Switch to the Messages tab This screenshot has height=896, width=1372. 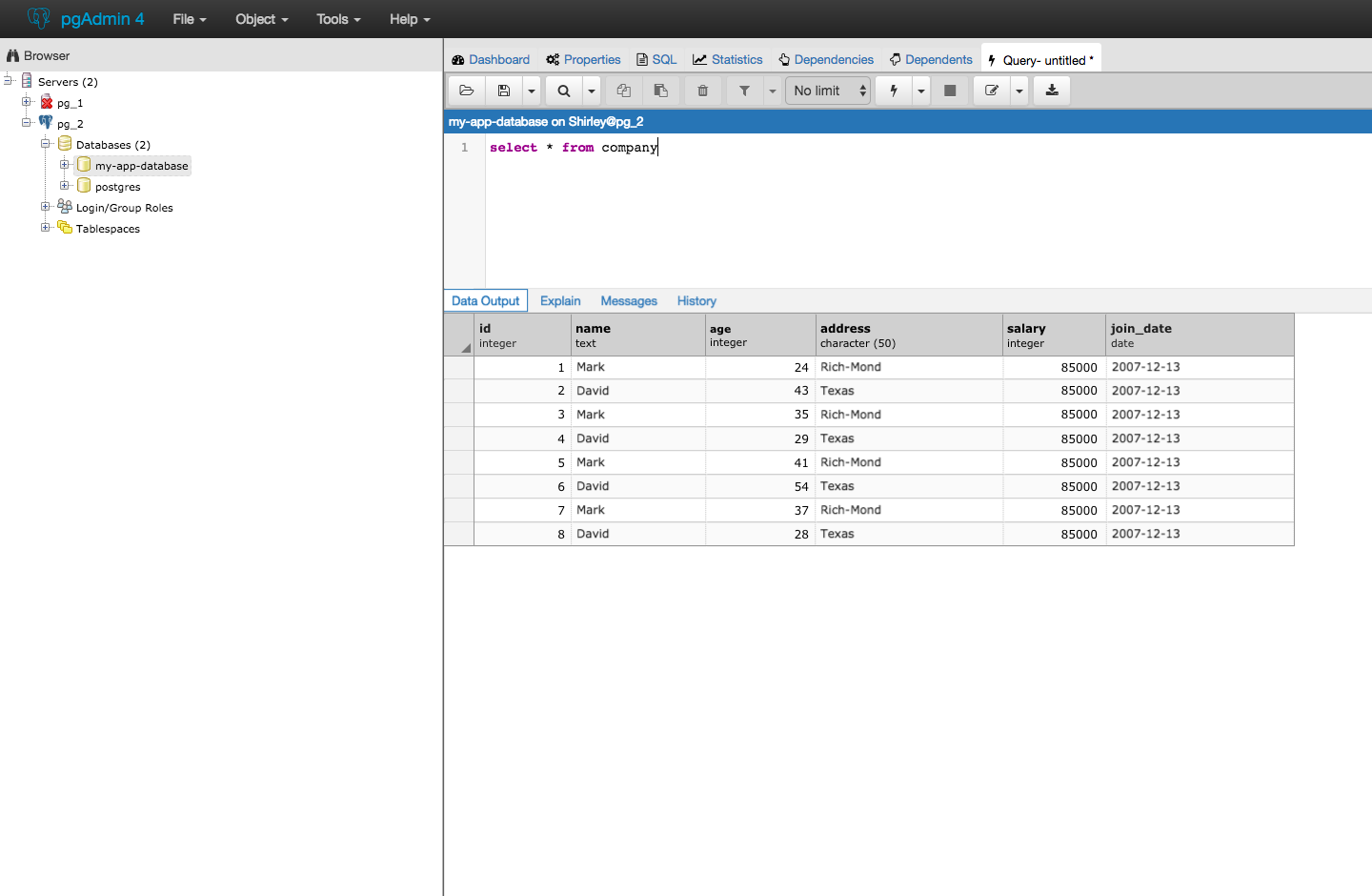(x=628, y=300)
